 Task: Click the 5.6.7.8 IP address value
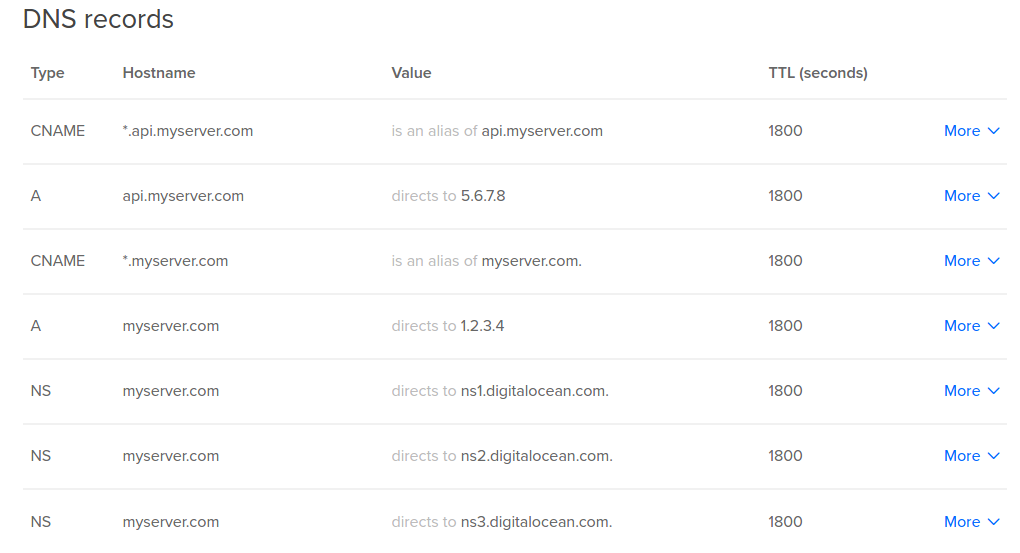click(x=483, y=196)
